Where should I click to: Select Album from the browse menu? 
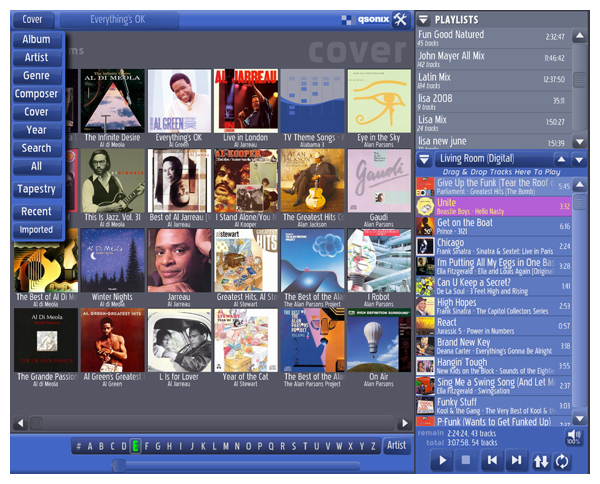(37, 39)
